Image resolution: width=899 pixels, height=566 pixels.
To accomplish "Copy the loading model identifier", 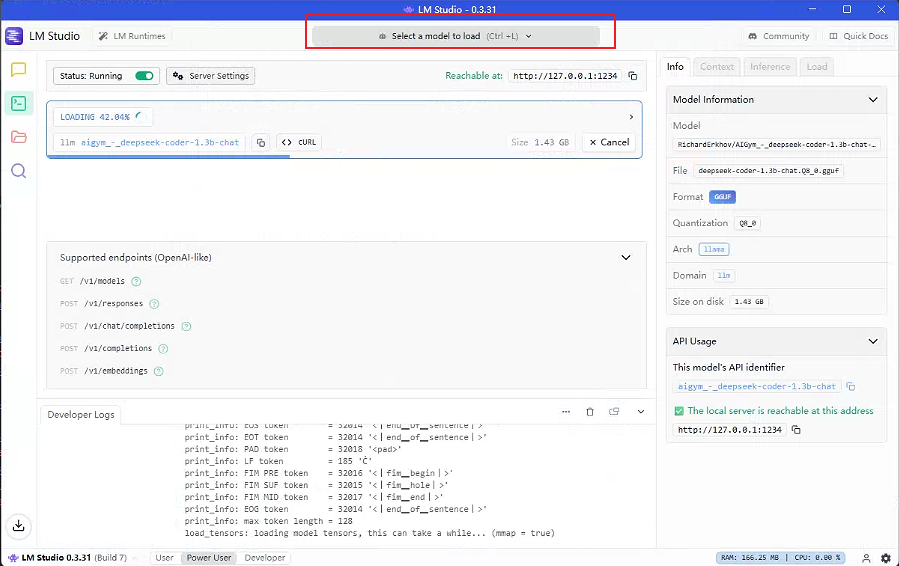I will coord(261,143).
